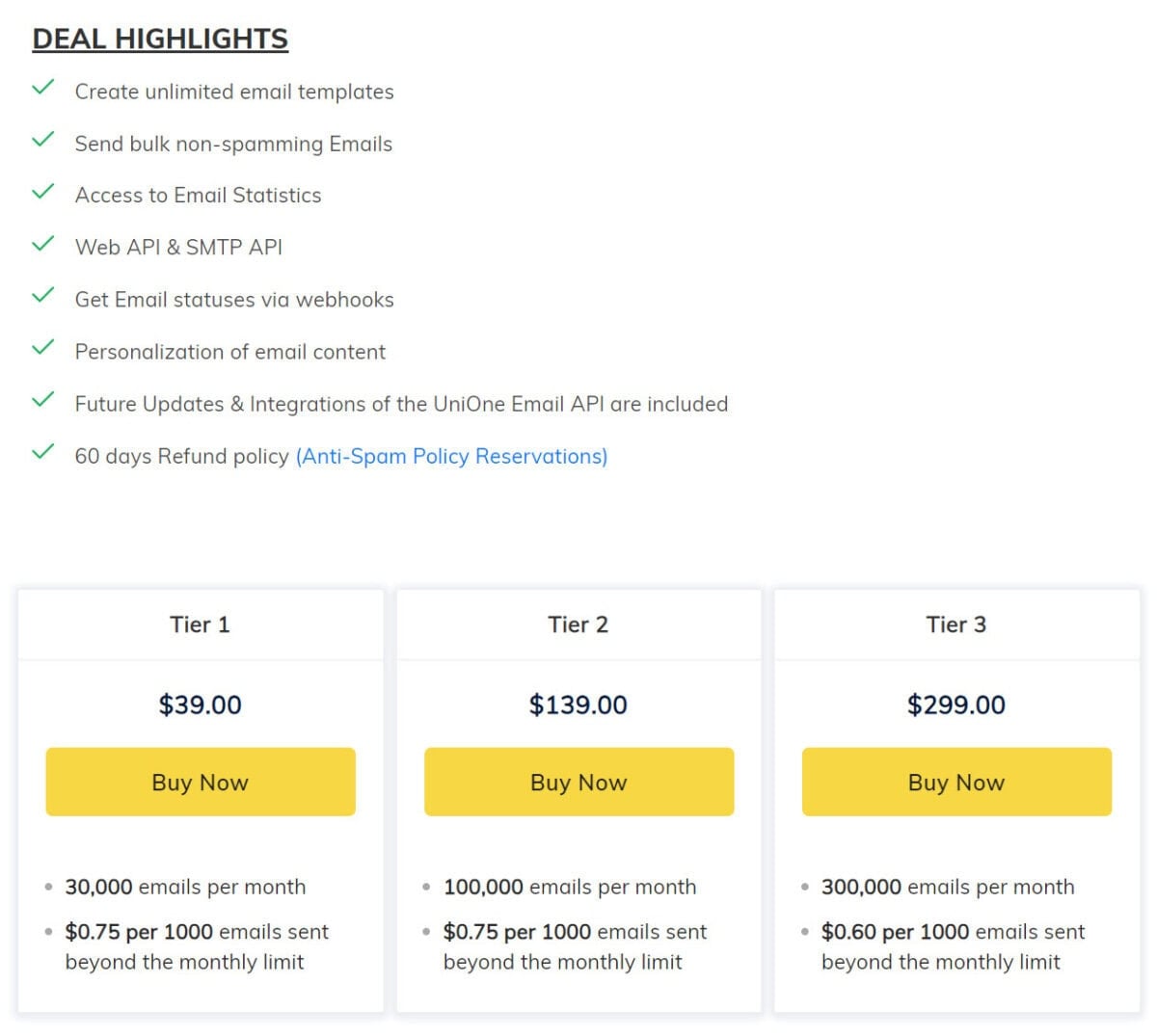Click the checkmark beside unlimited email templates
1157x1036 pixels.
click(x=41, y=87)
